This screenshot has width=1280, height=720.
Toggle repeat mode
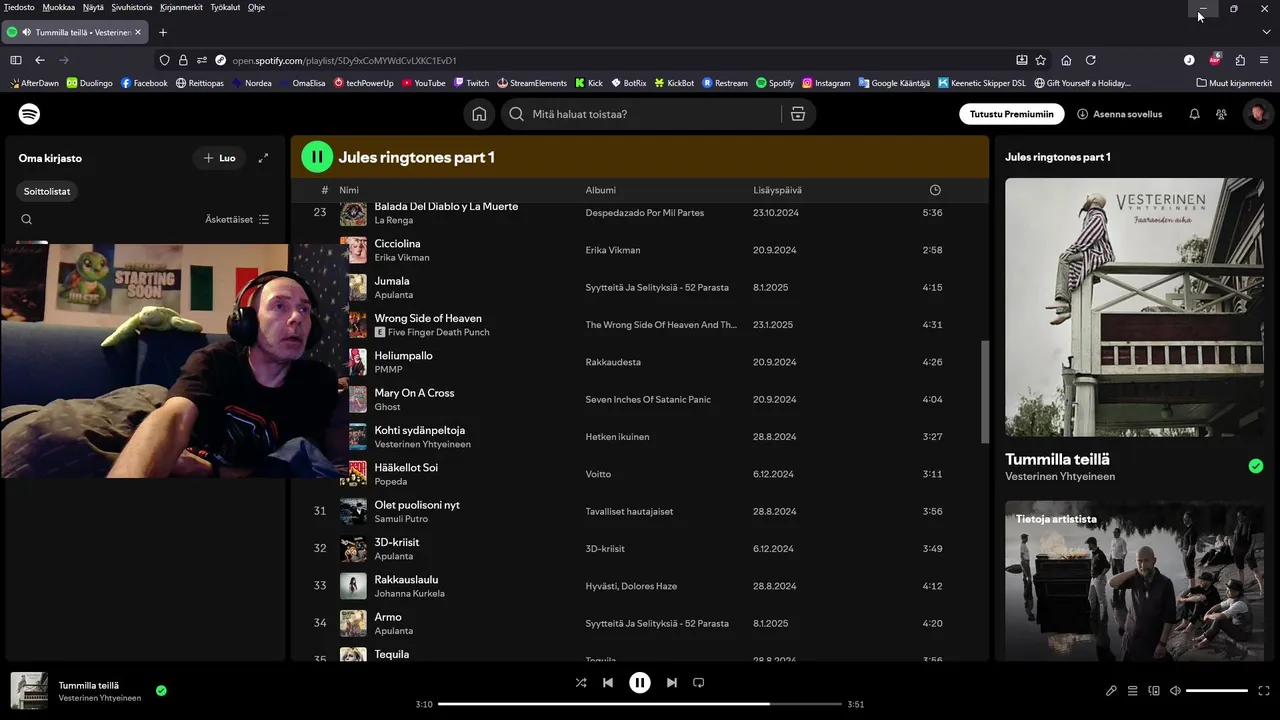pos(699,683)
